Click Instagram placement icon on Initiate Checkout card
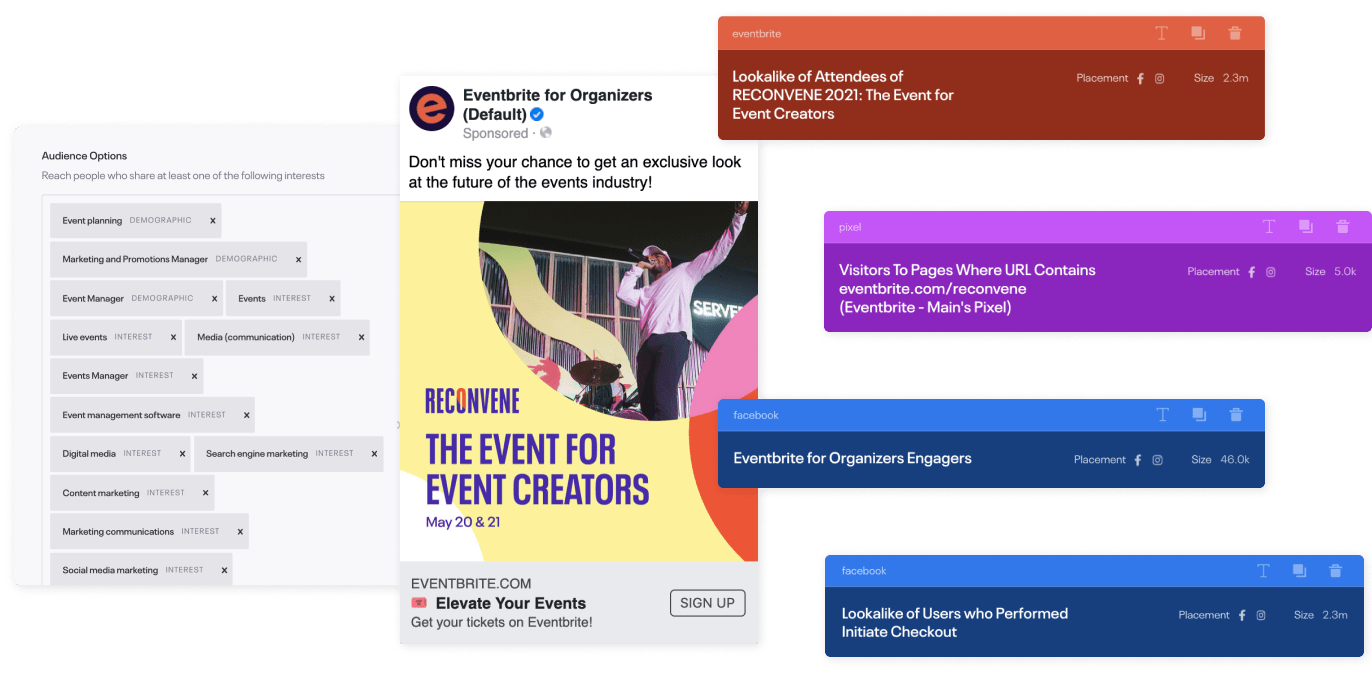 [1262, 616]
